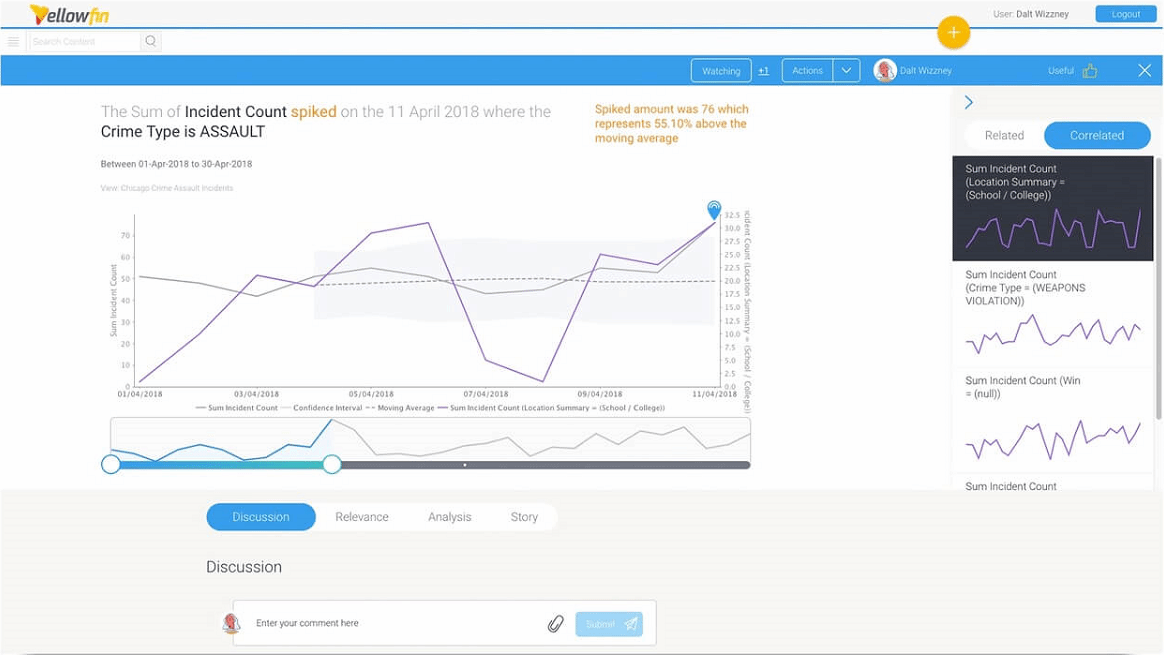Mark the insight as Useful with thumbs-up
The width and height of the screenshot is (1164, 655).
(x=1089, y=70)
